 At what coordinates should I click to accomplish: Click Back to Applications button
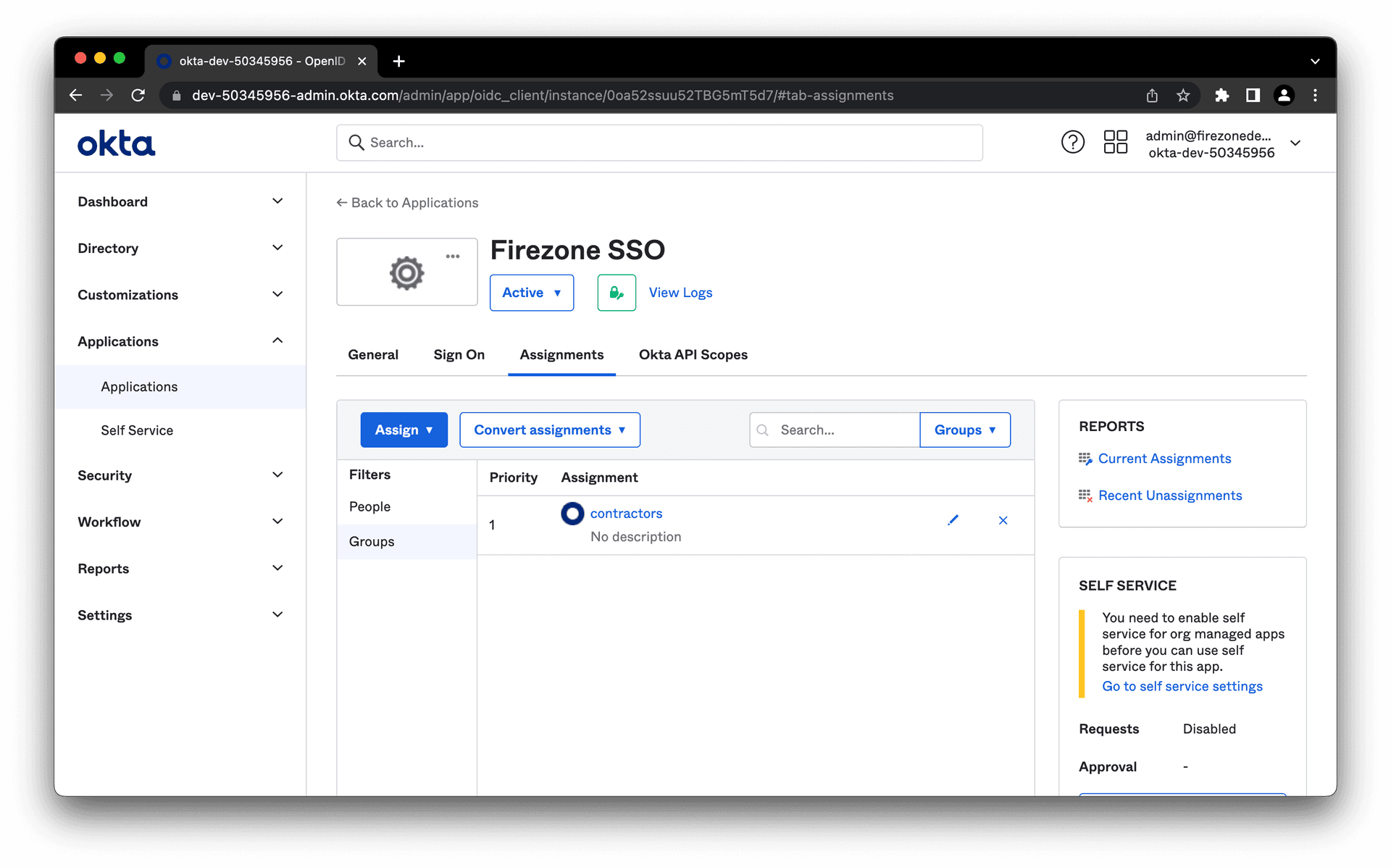coord(407,202)
